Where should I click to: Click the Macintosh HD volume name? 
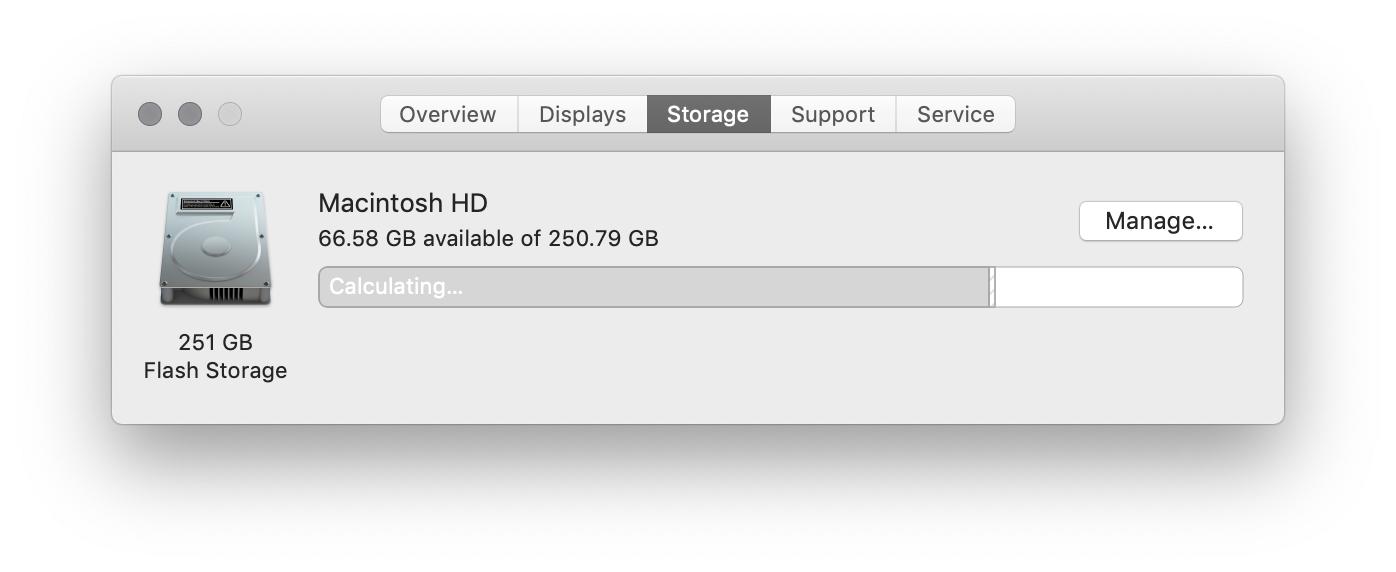point(403,203)
